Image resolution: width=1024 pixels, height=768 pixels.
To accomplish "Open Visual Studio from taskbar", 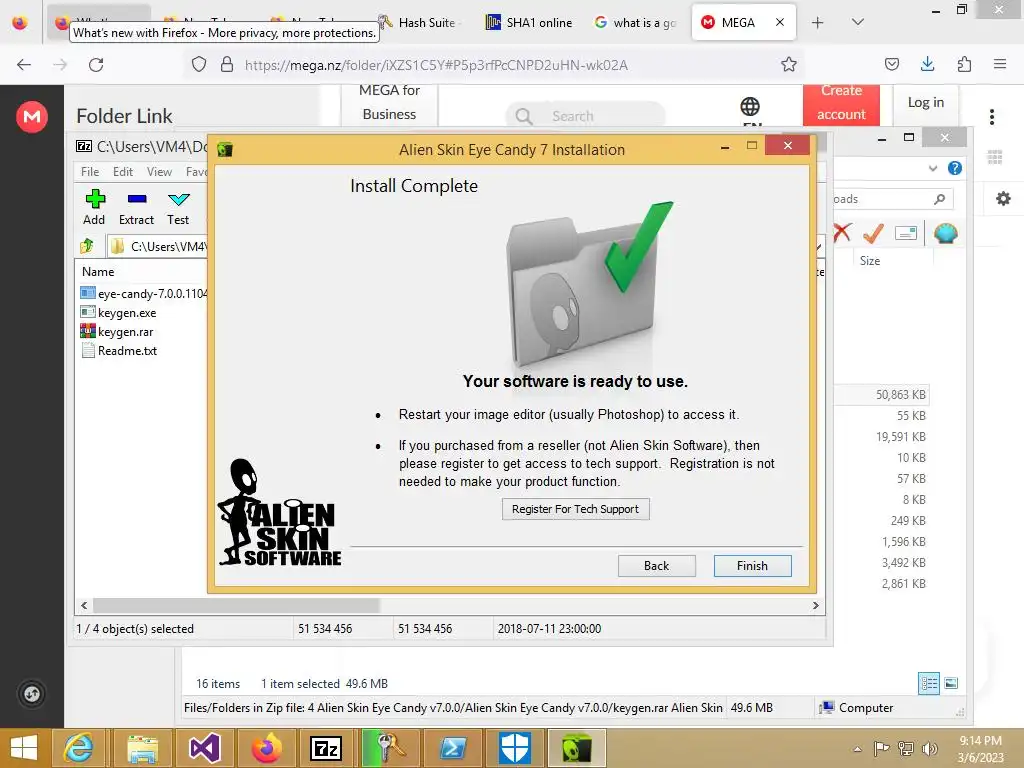I will 204,748.
